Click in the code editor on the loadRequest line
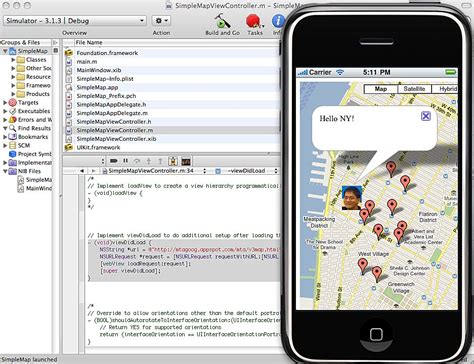Screen dimensions: 474x364 click(x=146, y=264)
